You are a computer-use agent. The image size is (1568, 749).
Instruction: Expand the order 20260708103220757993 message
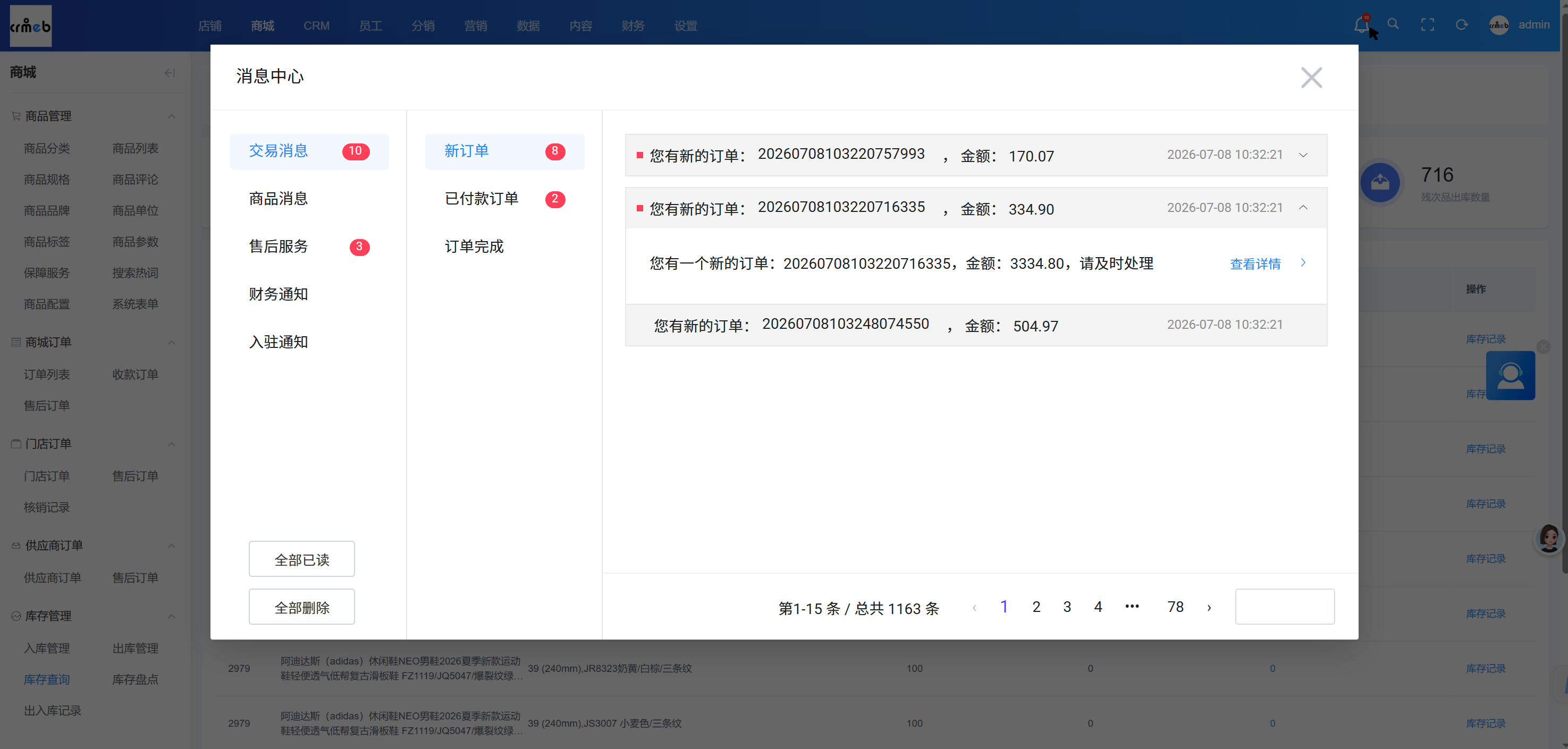[1303, 155]
